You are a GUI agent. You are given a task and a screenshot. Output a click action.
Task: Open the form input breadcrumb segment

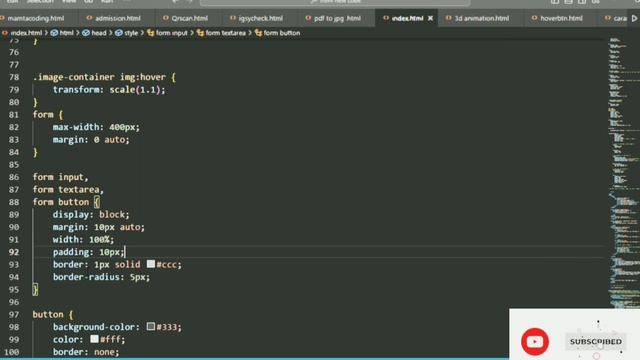(167, 33)
